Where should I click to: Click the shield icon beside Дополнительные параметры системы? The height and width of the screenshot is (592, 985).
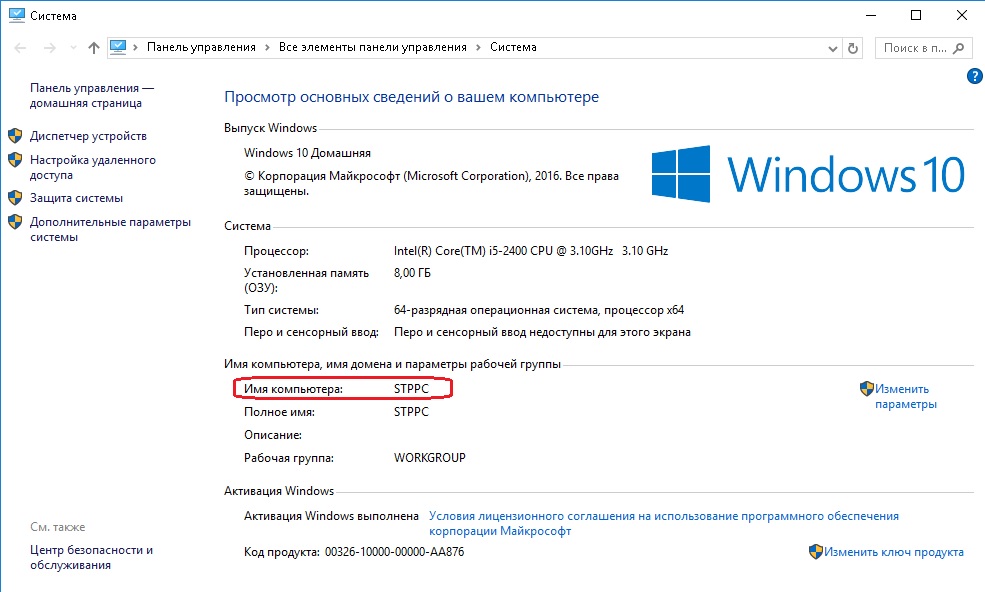tap(15, 222)
